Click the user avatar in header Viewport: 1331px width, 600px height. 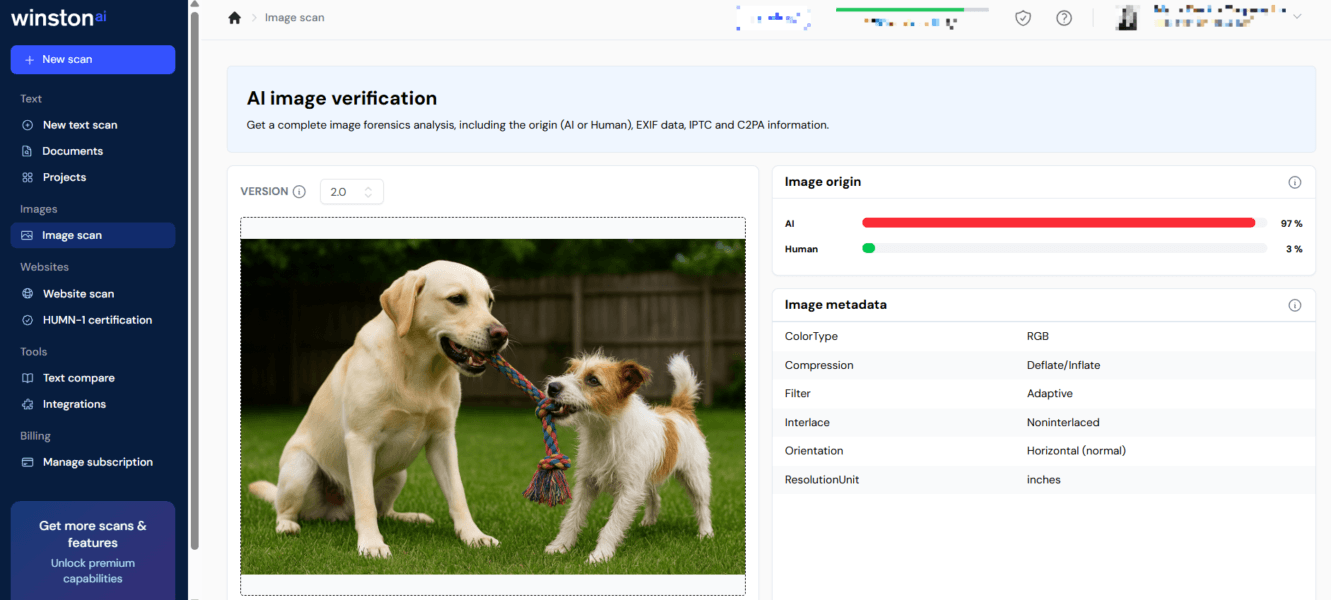coord(1128,17)
